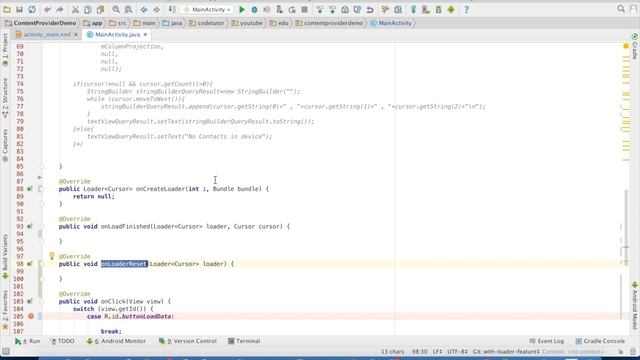The width and height of the screenshot is (640, 360).
Task: Open the Captures tool window
Action: (x=5, y=146)
